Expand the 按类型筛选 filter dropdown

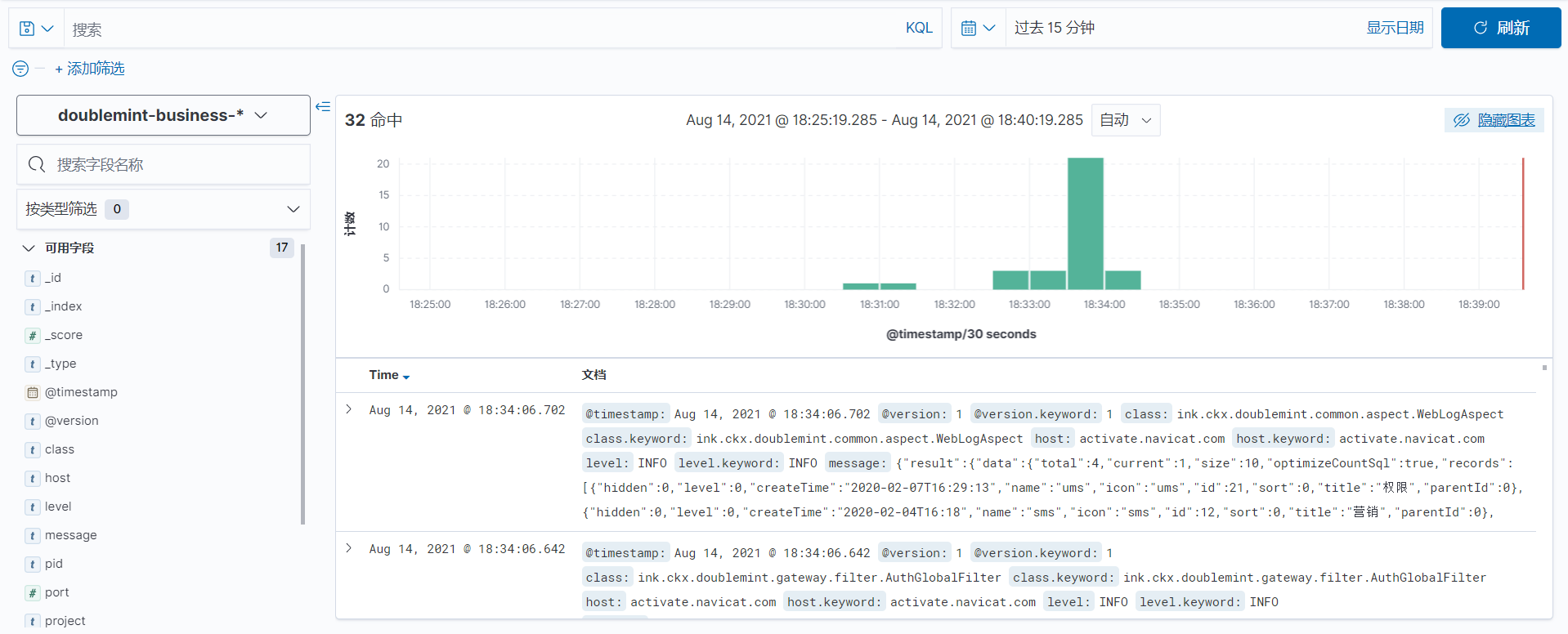(164, 209)
